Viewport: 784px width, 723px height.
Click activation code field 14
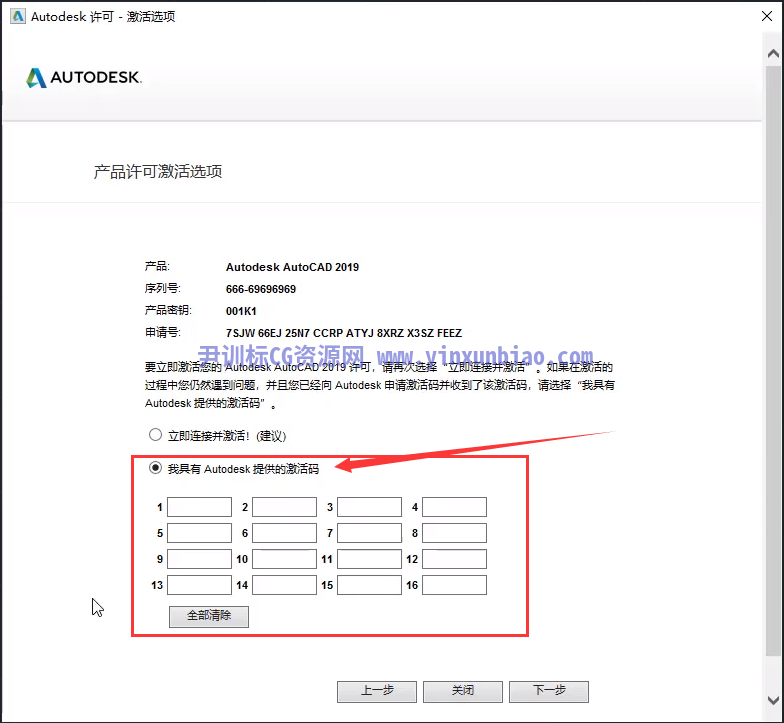284,585
